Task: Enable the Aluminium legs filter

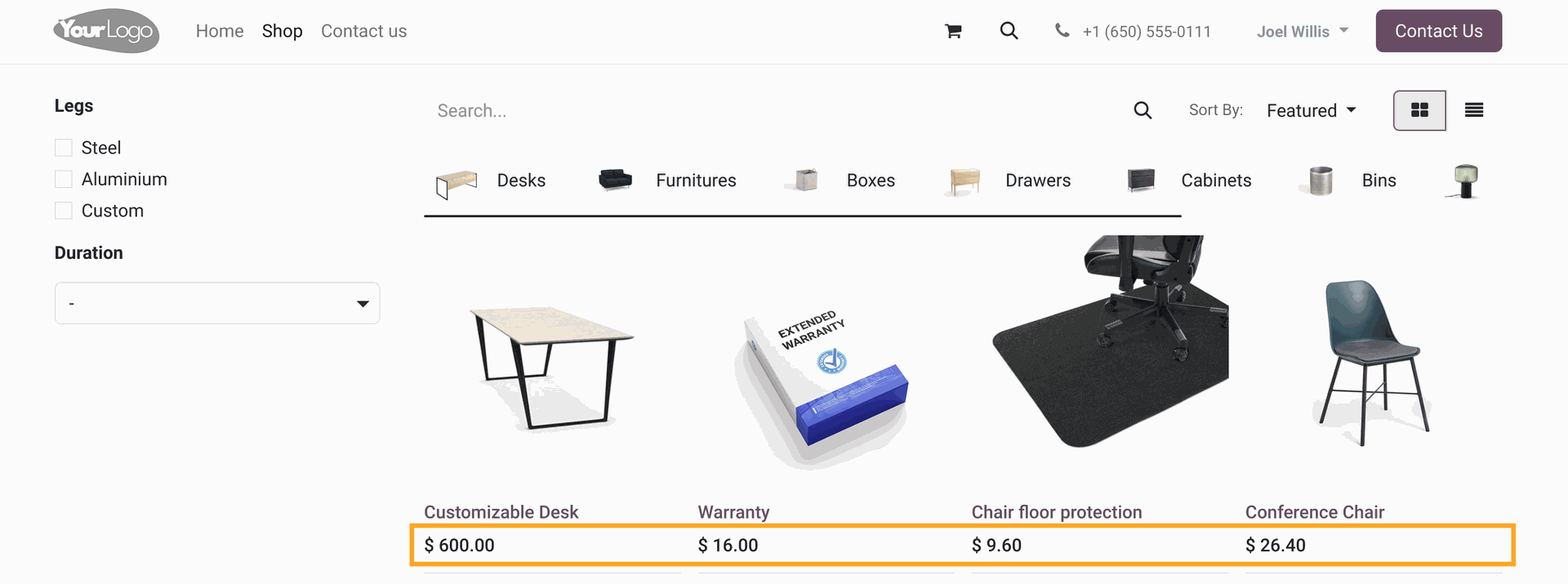Action: coord(64,179)
